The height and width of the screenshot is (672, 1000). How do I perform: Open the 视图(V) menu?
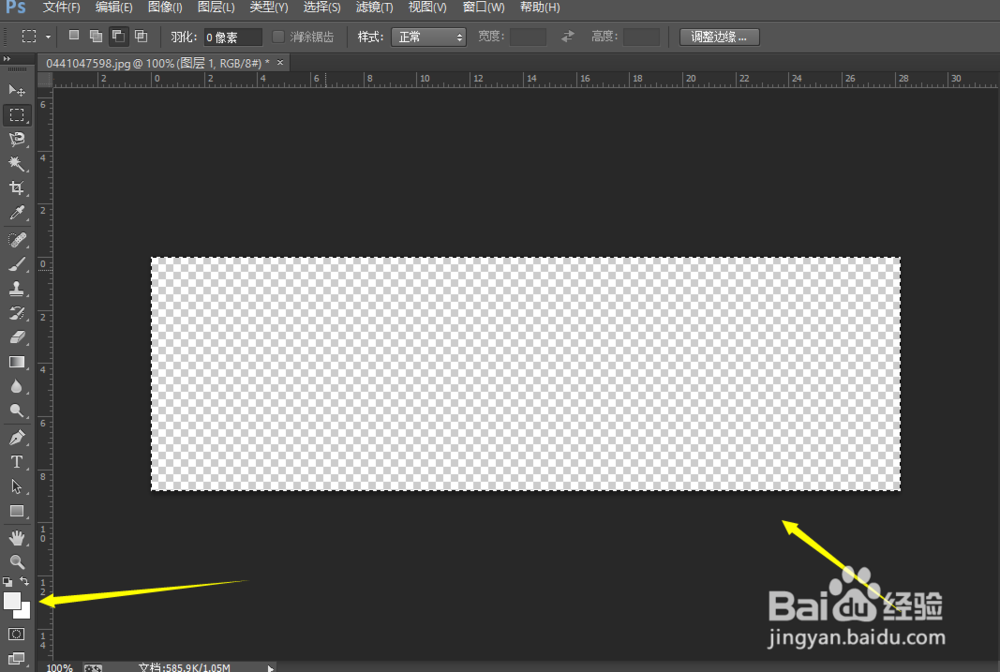[x=427, y=8]
